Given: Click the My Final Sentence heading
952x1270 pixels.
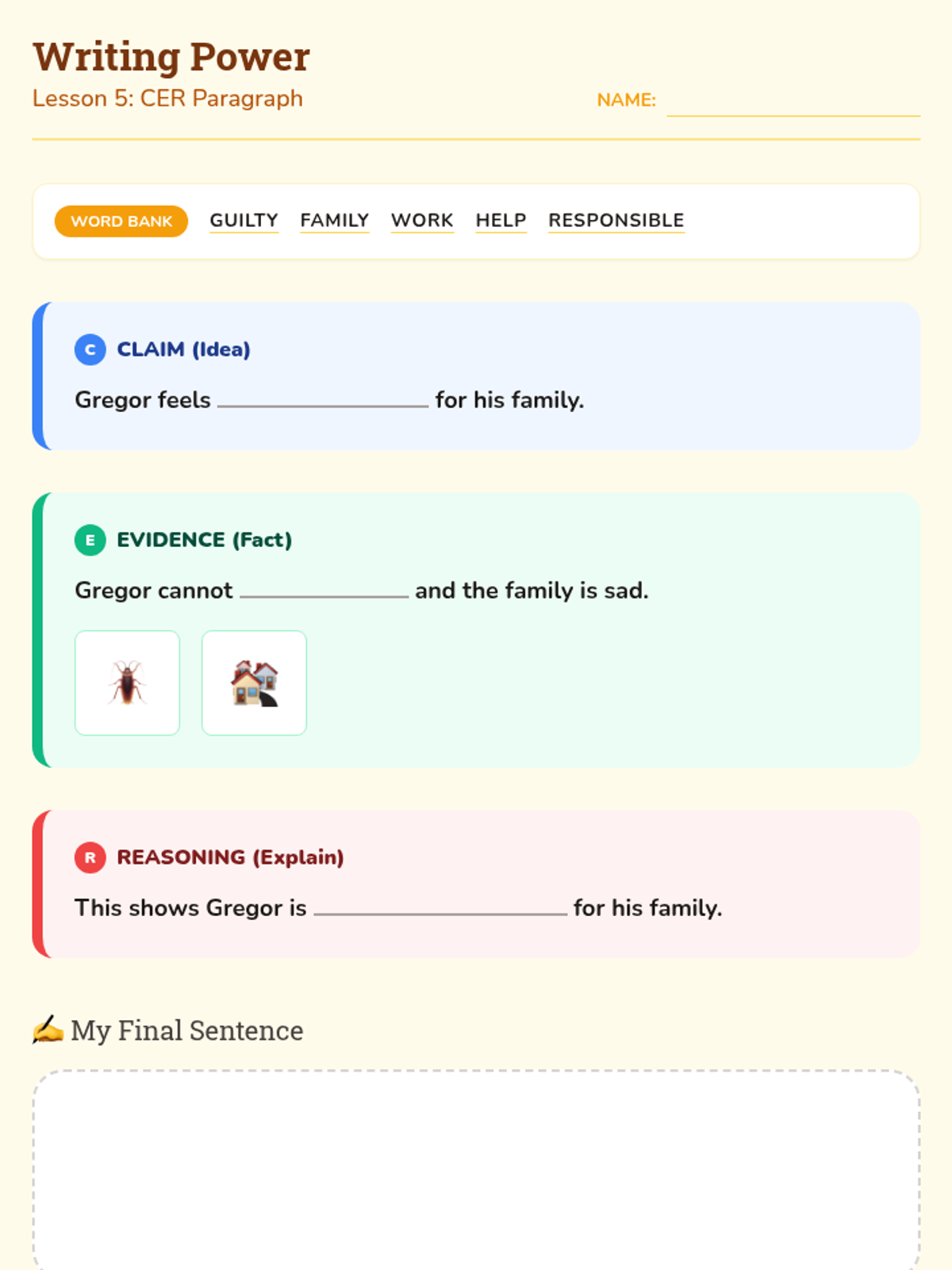Looking at the screenshot, I should pos(186,1030).
